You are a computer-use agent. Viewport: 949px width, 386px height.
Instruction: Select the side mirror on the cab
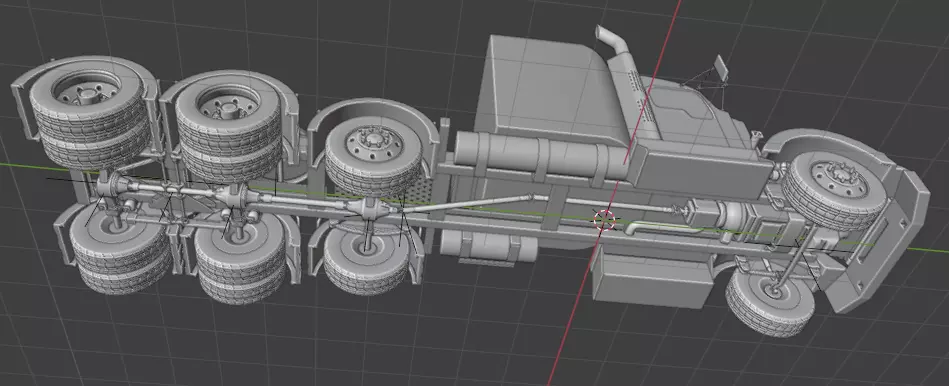(720, 67)
